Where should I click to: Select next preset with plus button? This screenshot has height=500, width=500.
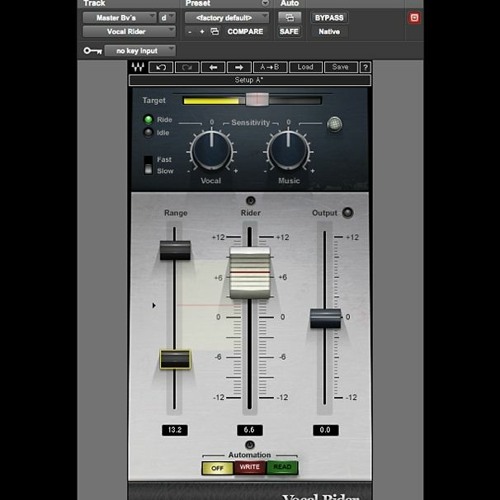point(202,32)
